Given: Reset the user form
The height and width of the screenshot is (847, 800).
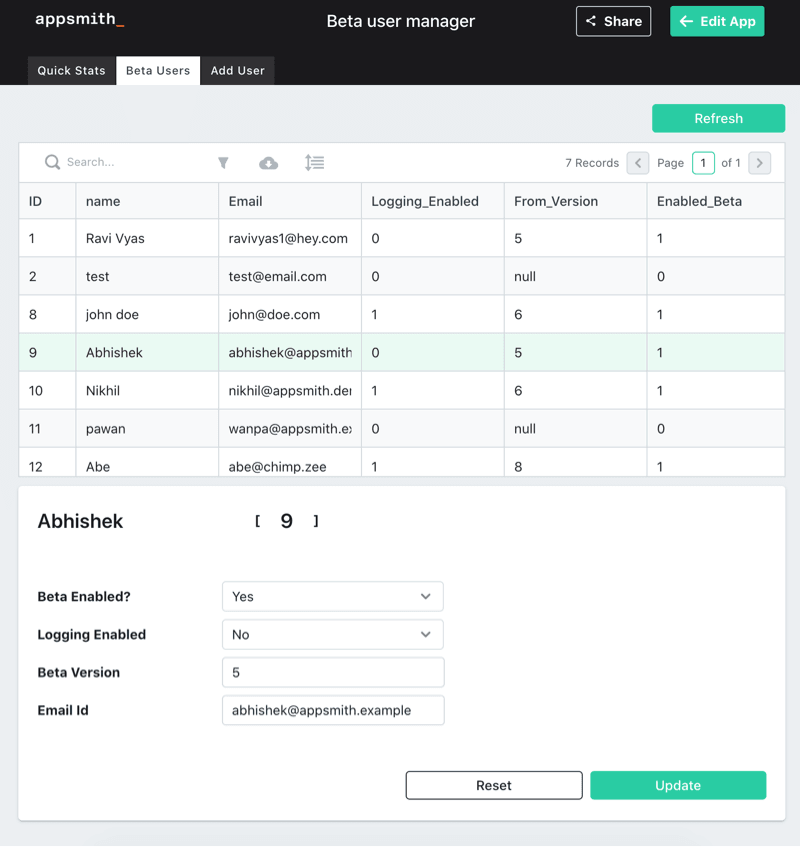Looking at the screenshot, I should (x=494, y=785).
